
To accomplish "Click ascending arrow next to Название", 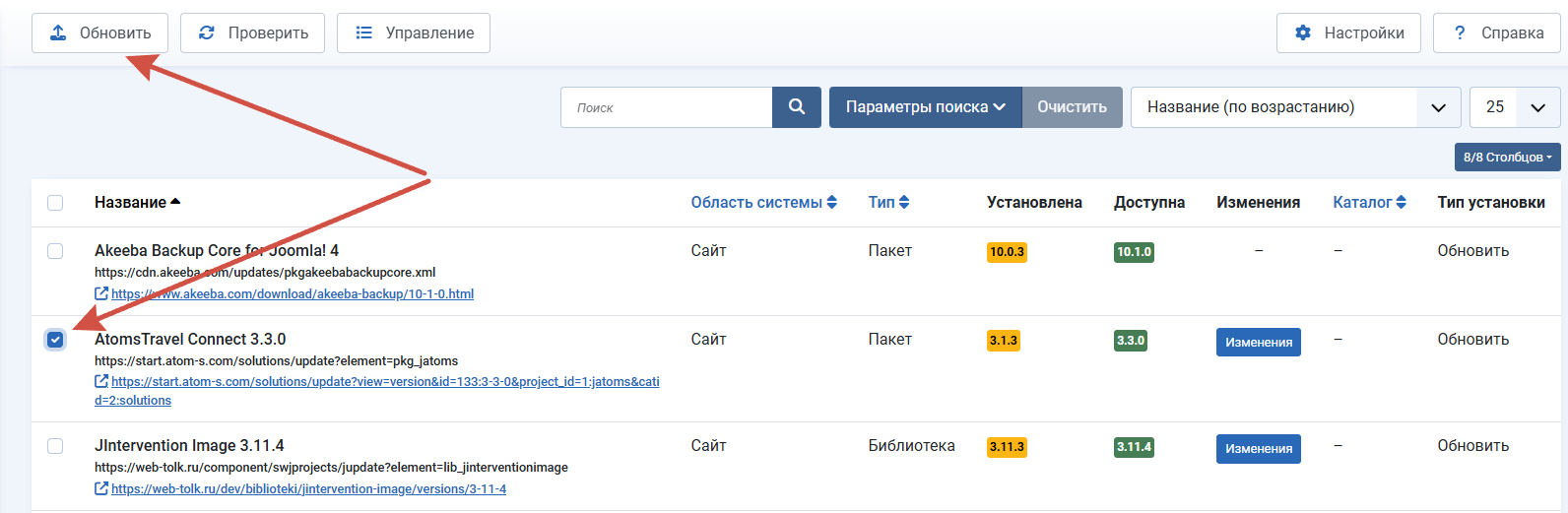I will coord(175,202).
